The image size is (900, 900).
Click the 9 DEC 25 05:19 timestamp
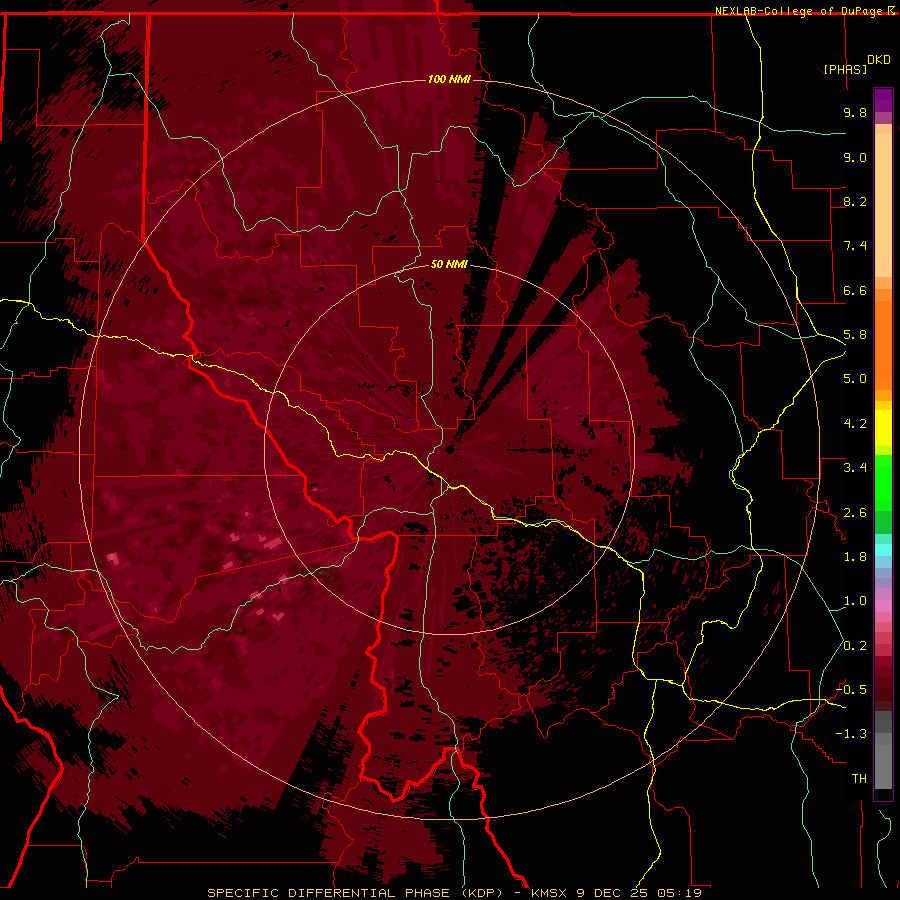click(x=639, y=893)
